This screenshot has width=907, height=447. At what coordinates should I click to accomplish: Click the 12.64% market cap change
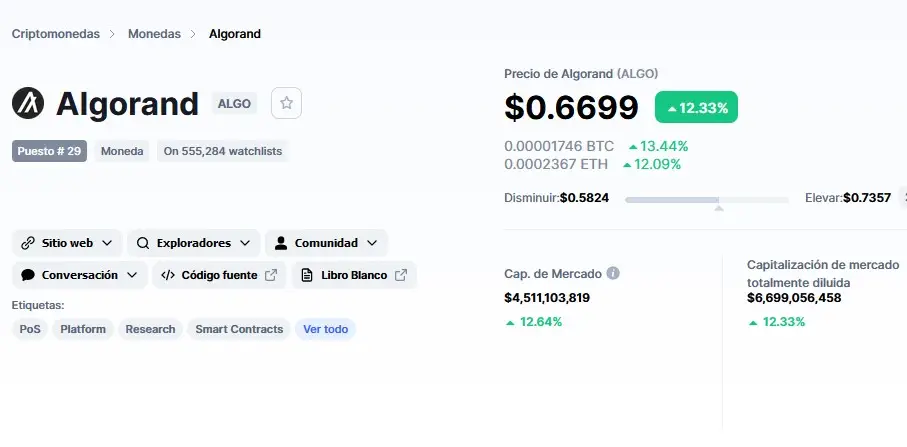point(534,322)
